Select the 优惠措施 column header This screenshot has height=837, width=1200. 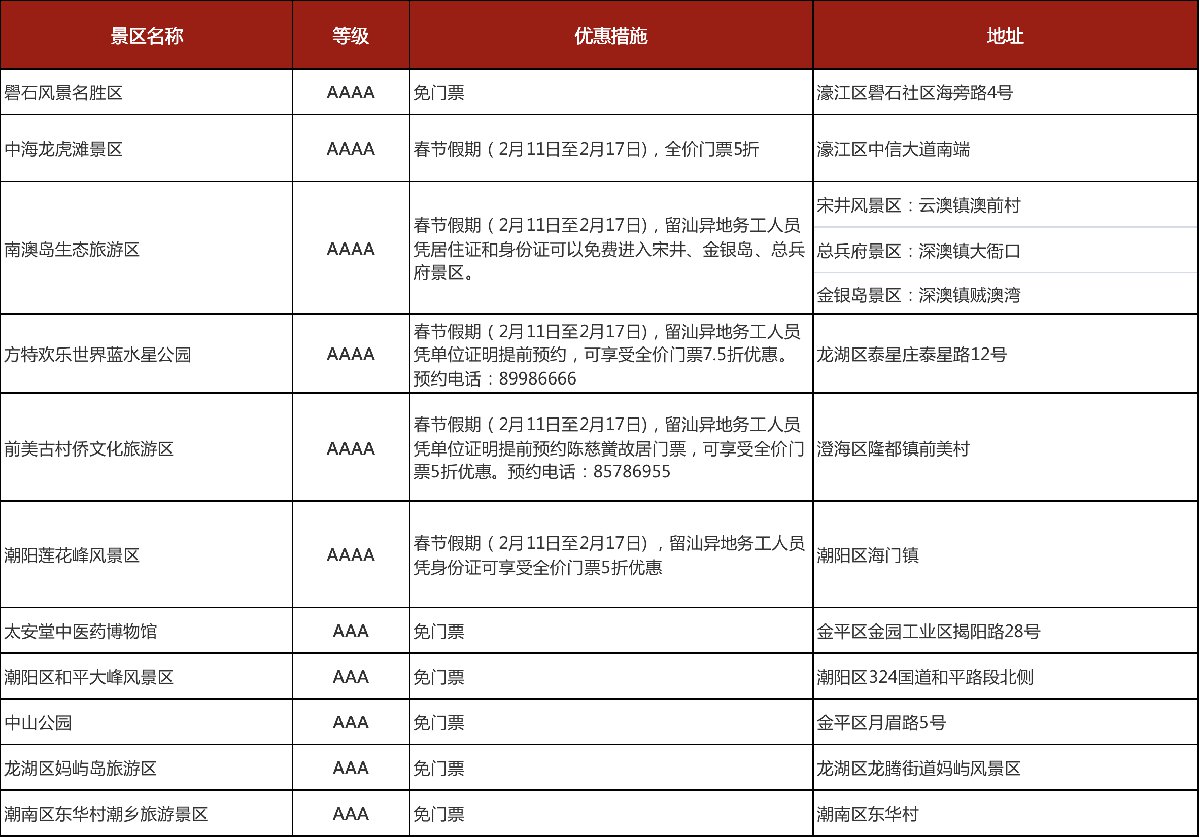611,36
